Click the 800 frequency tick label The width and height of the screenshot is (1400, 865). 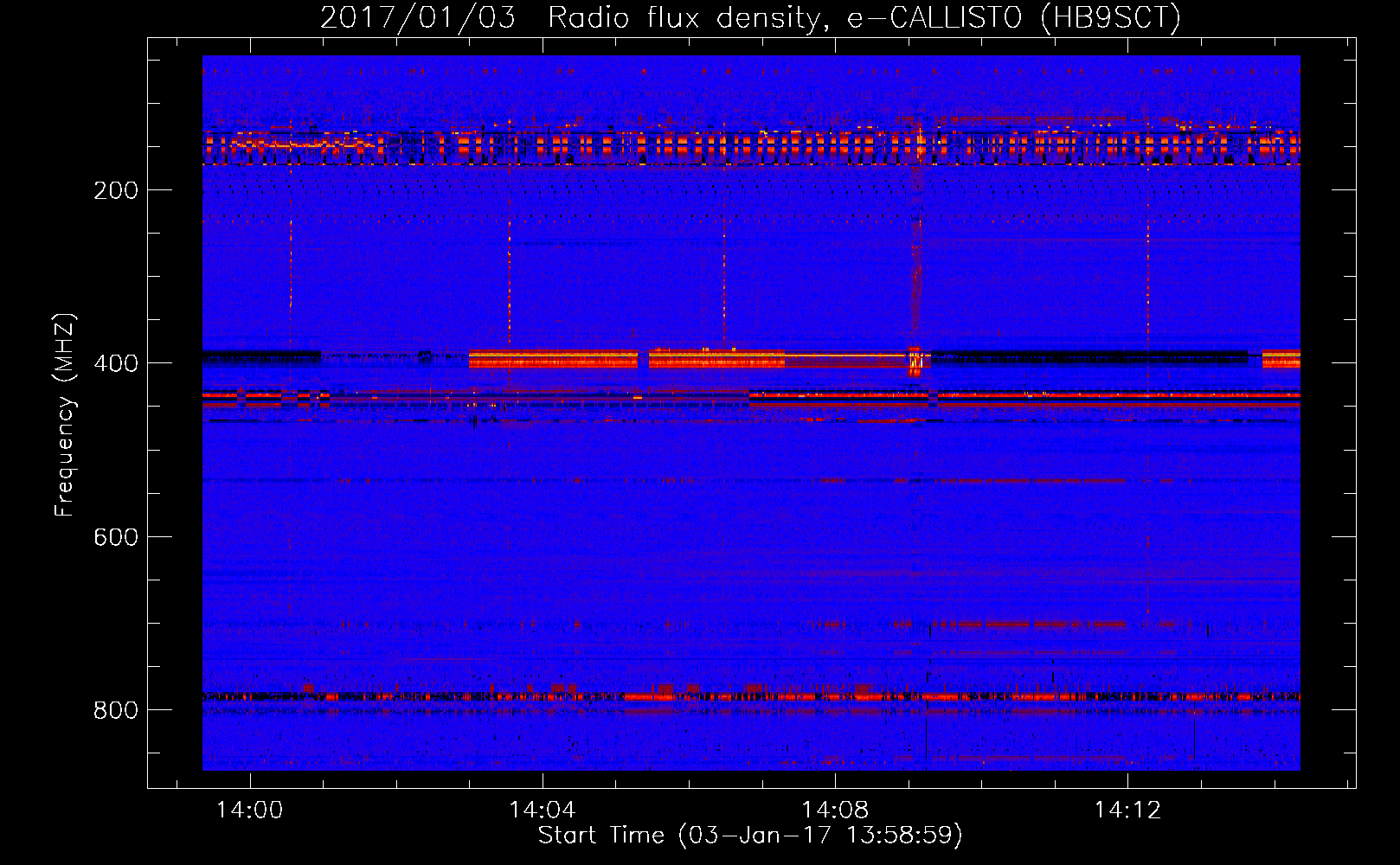pos(116,710)
